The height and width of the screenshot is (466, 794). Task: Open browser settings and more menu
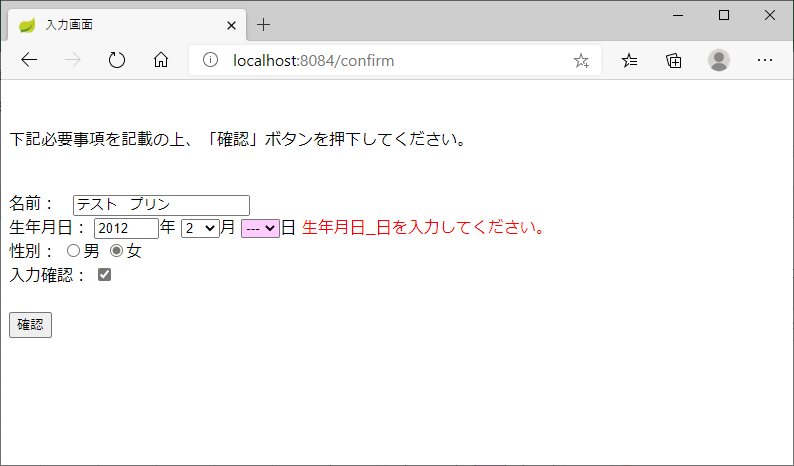(x=765, y=60)
